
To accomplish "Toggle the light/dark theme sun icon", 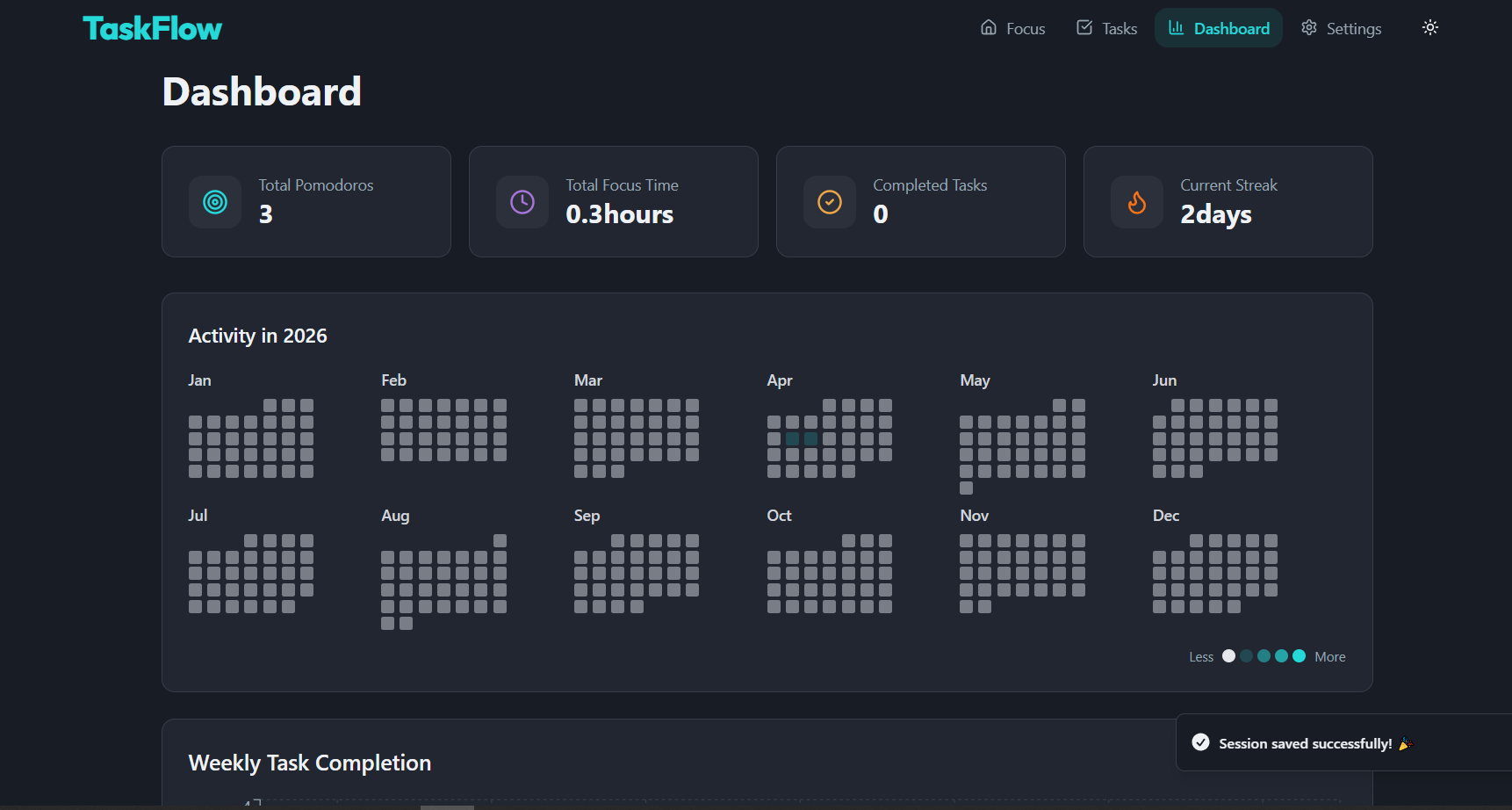I will coord(1430,28).
